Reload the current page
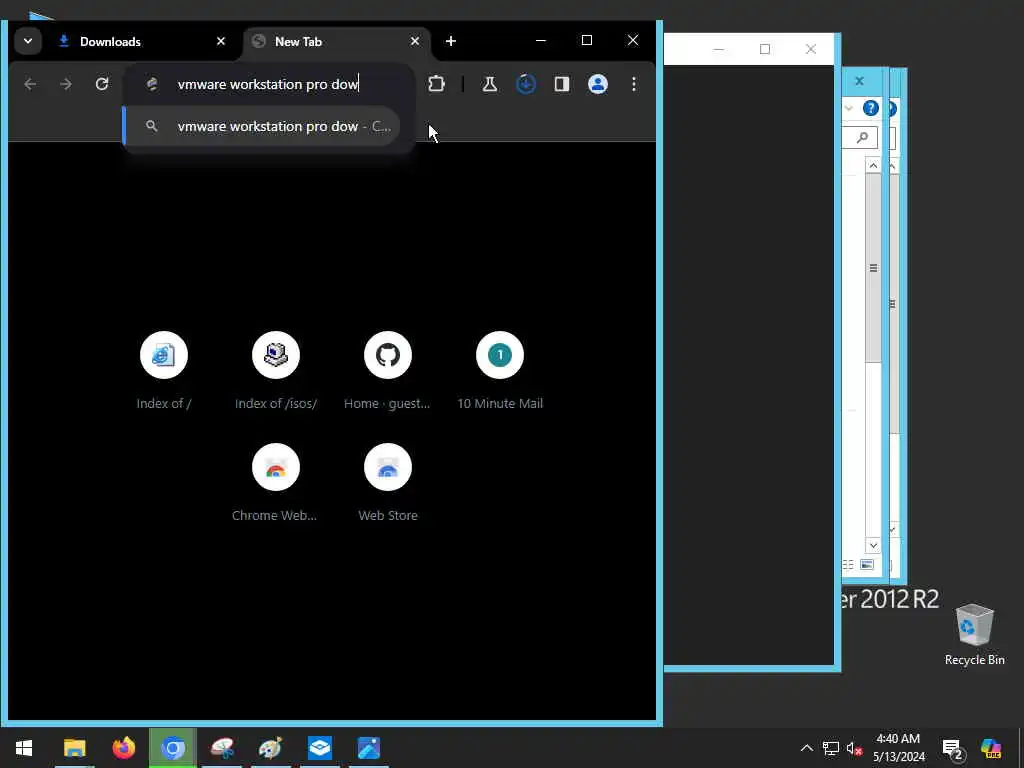 pos(102,84)
